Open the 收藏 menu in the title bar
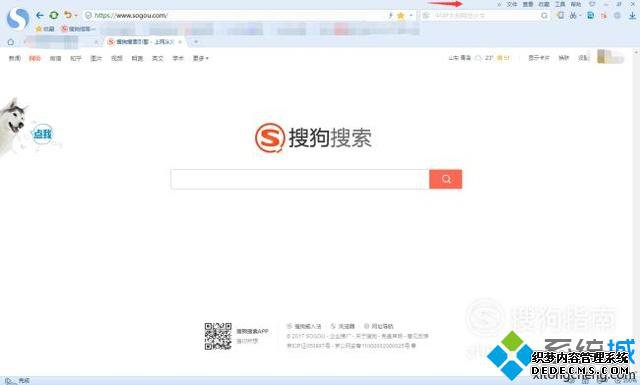The image size is (640, 385). coord(544,4)
